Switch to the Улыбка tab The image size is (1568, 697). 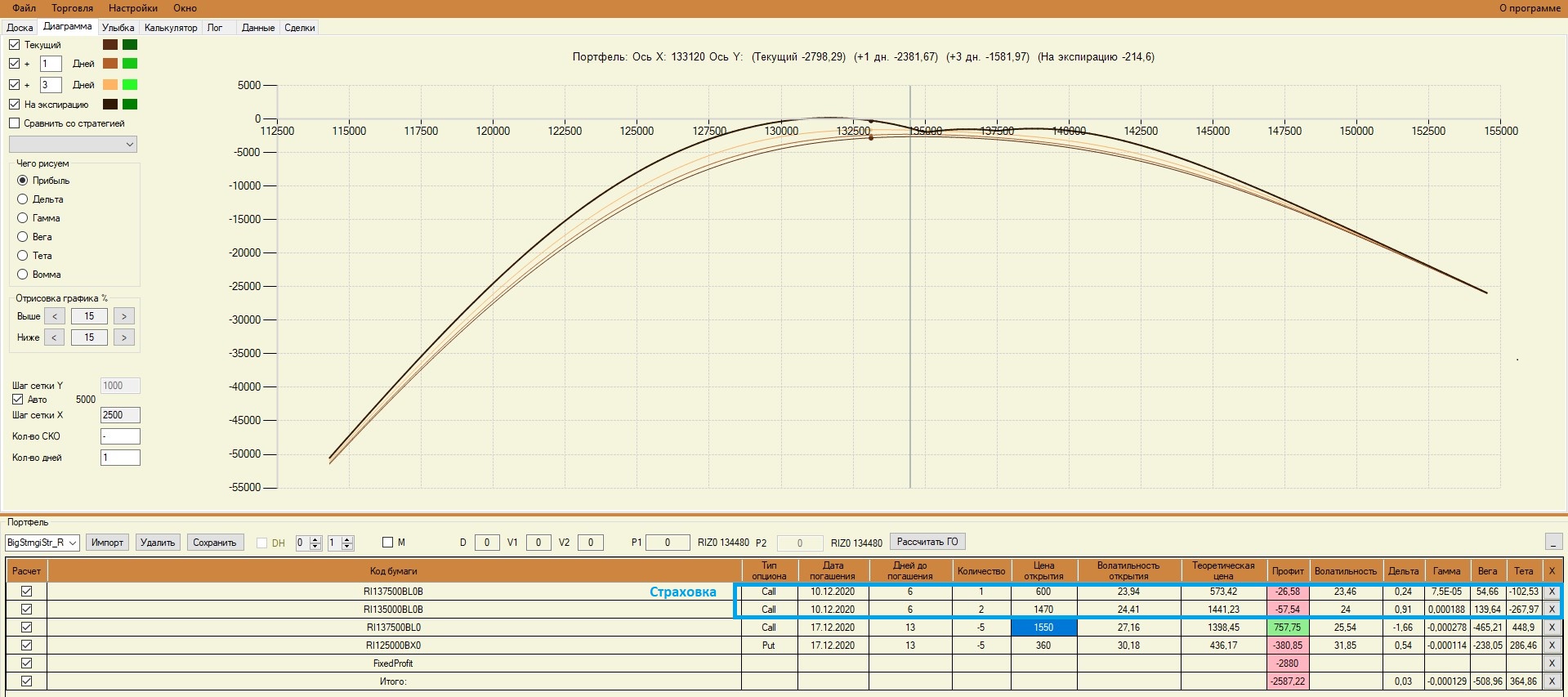118,28
